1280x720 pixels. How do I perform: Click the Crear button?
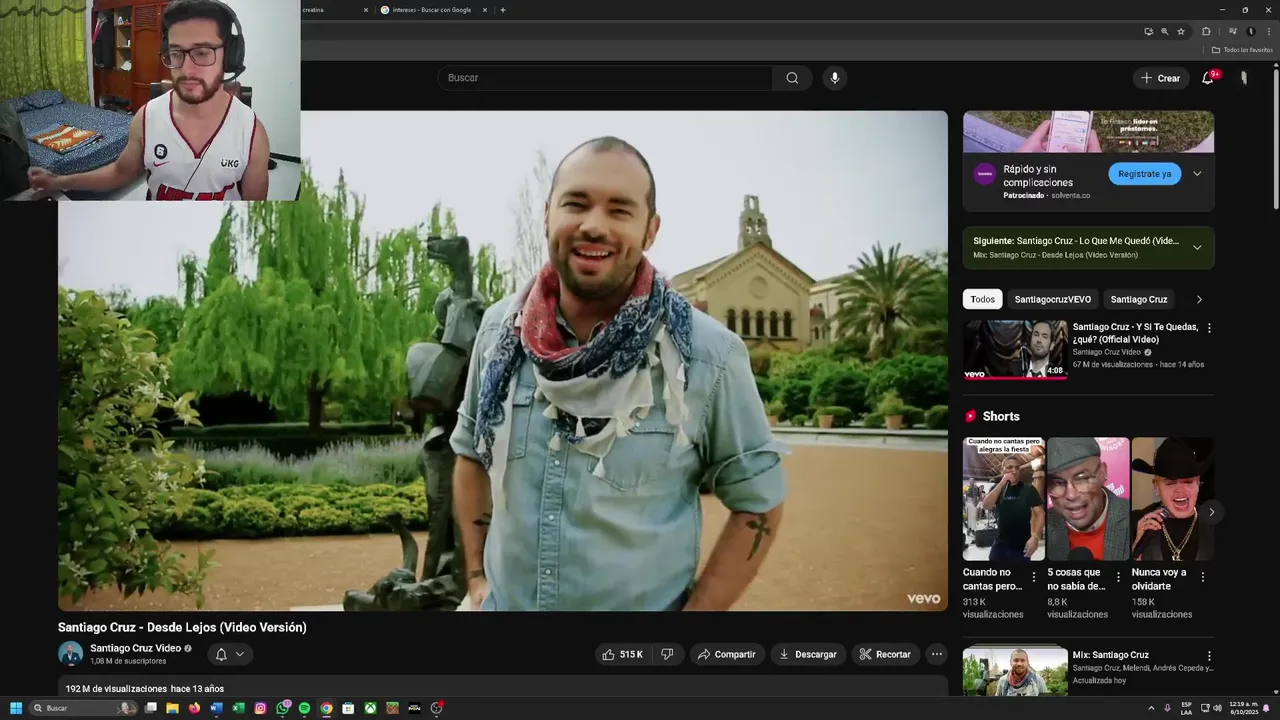click(1161, 78)
